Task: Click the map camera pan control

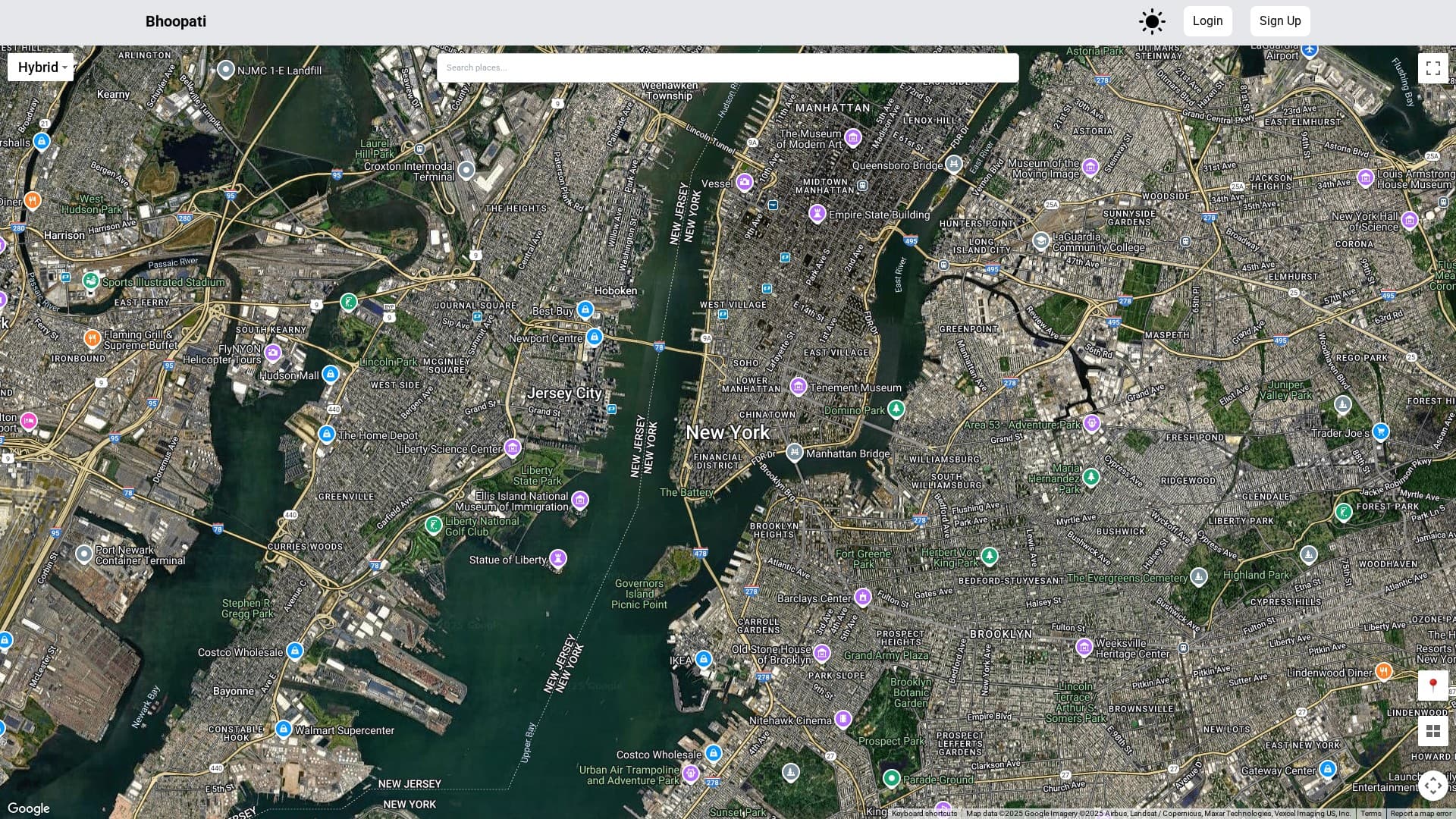Action: click(x=1432, y=786)
